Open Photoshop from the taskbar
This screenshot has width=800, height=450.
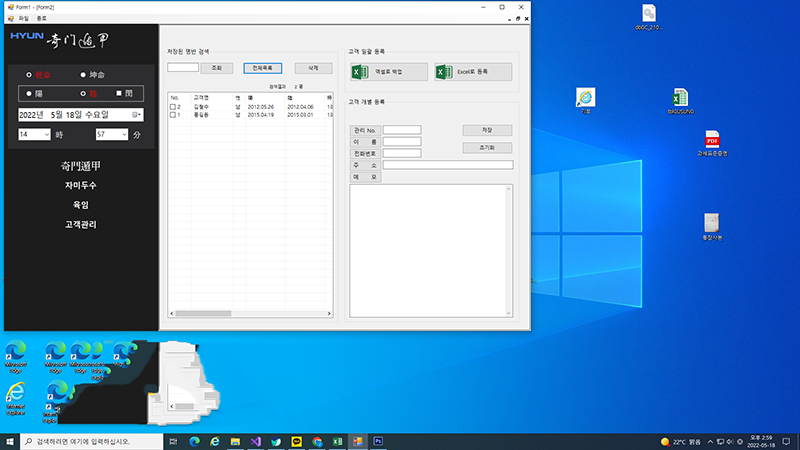378,441
